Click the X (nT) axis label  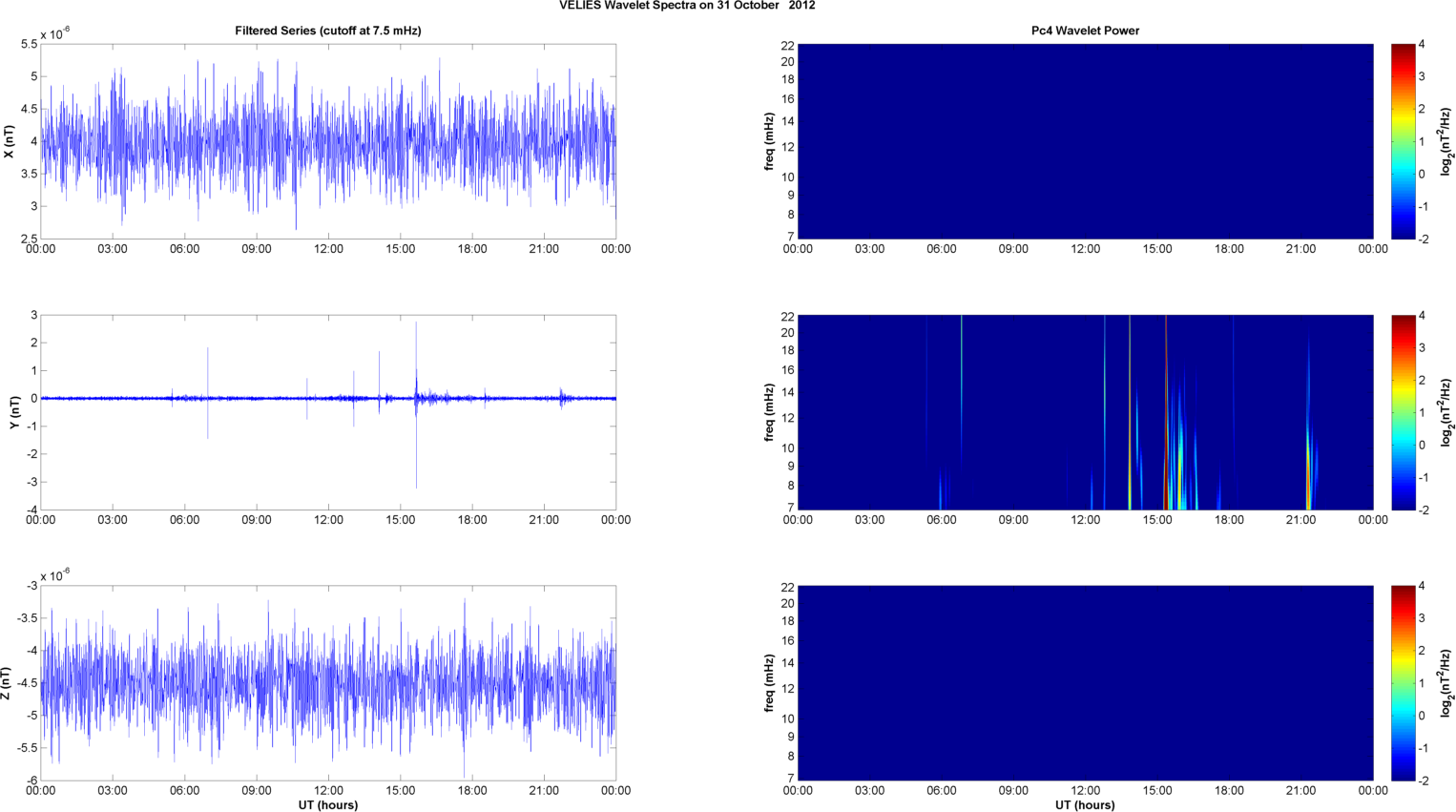(10, 141)
